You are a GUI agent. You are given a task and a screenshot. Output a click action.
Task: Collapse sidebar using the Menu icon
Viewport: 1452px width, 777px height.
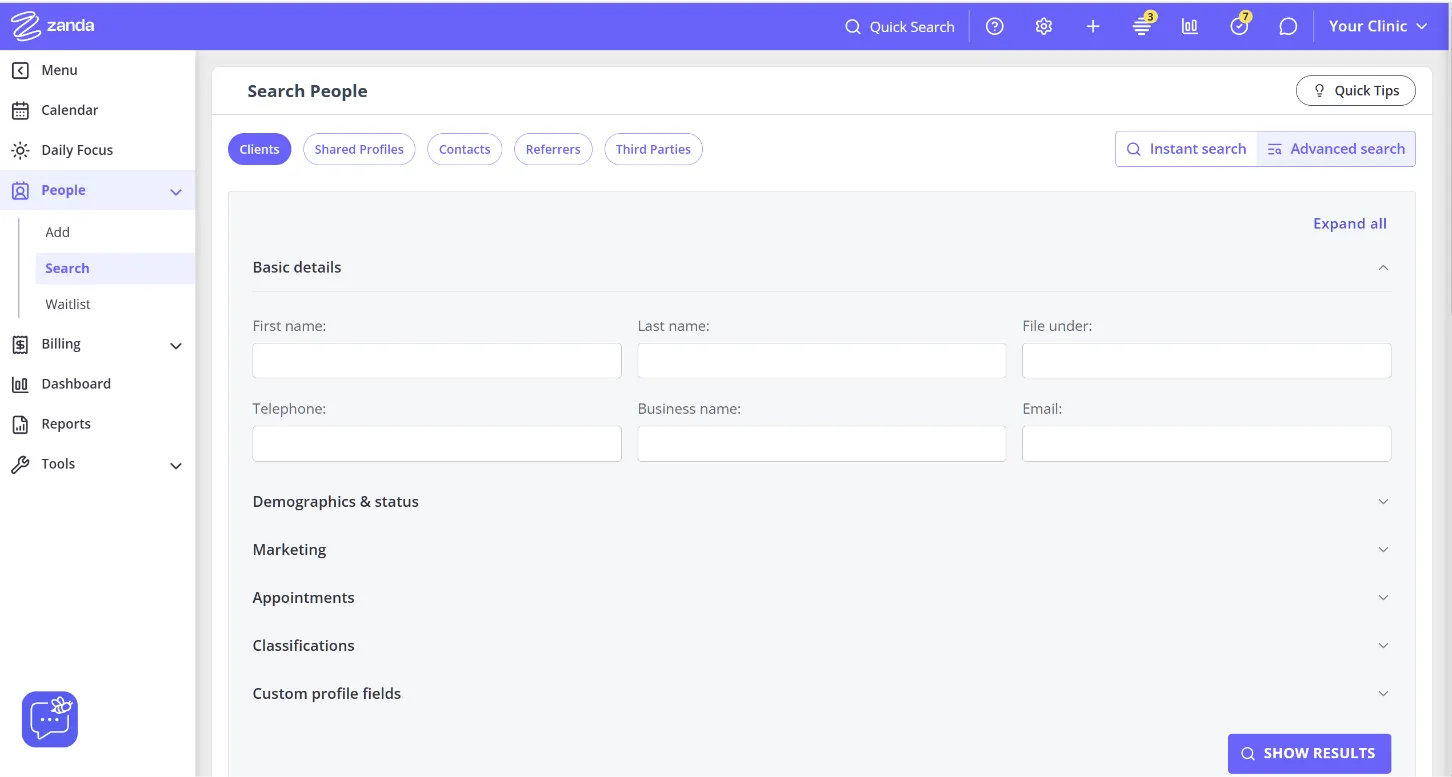pyautogui.click(x=20, y=70)
